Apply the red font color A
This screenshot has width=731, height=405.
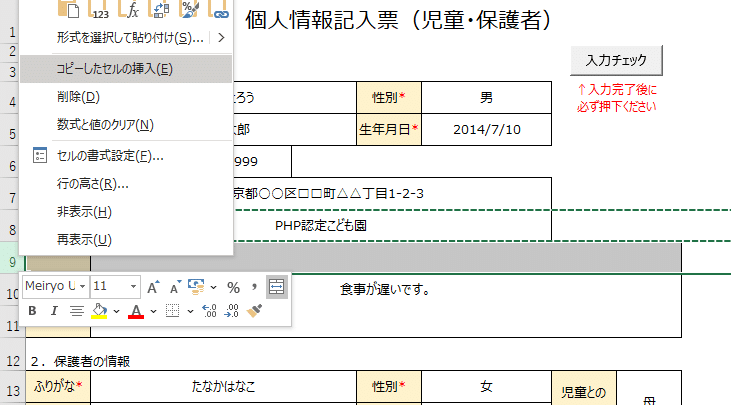coord(136,311)
